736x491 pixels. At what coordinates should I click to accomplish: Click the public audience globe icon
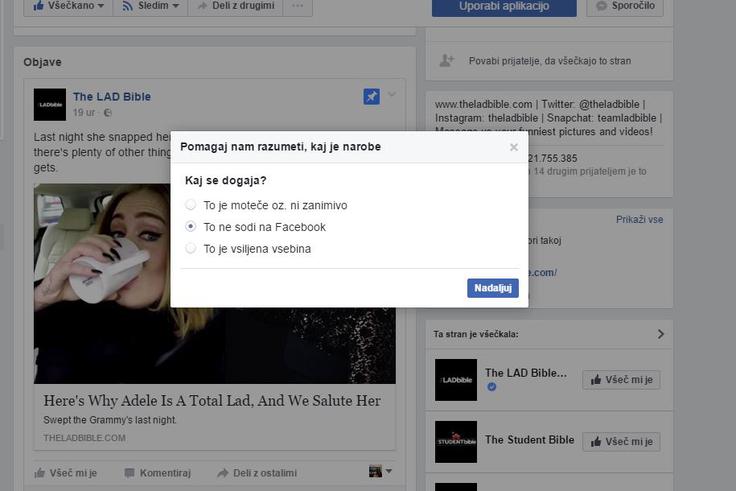coord(107,113)
